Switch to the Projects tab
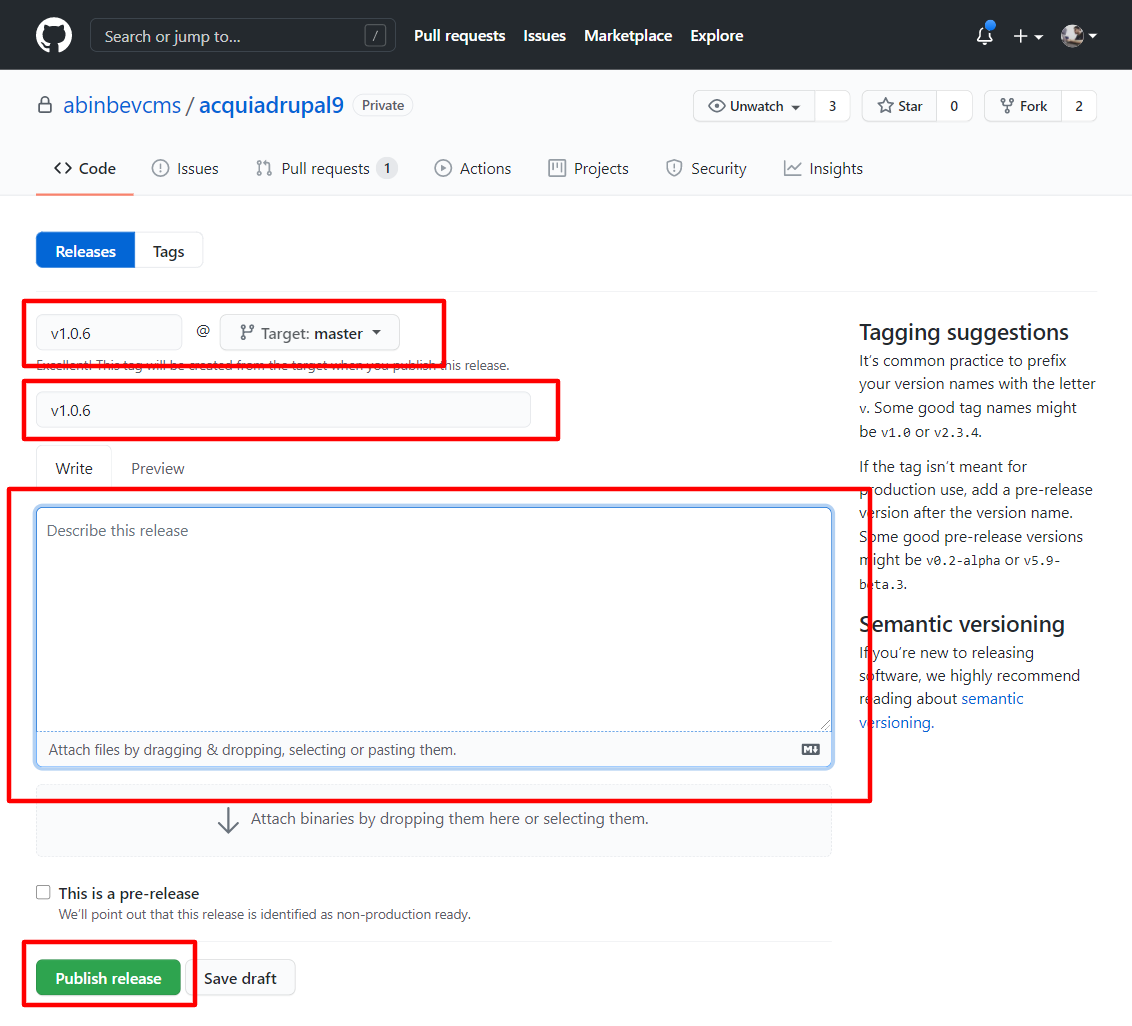 click(588, 169)
